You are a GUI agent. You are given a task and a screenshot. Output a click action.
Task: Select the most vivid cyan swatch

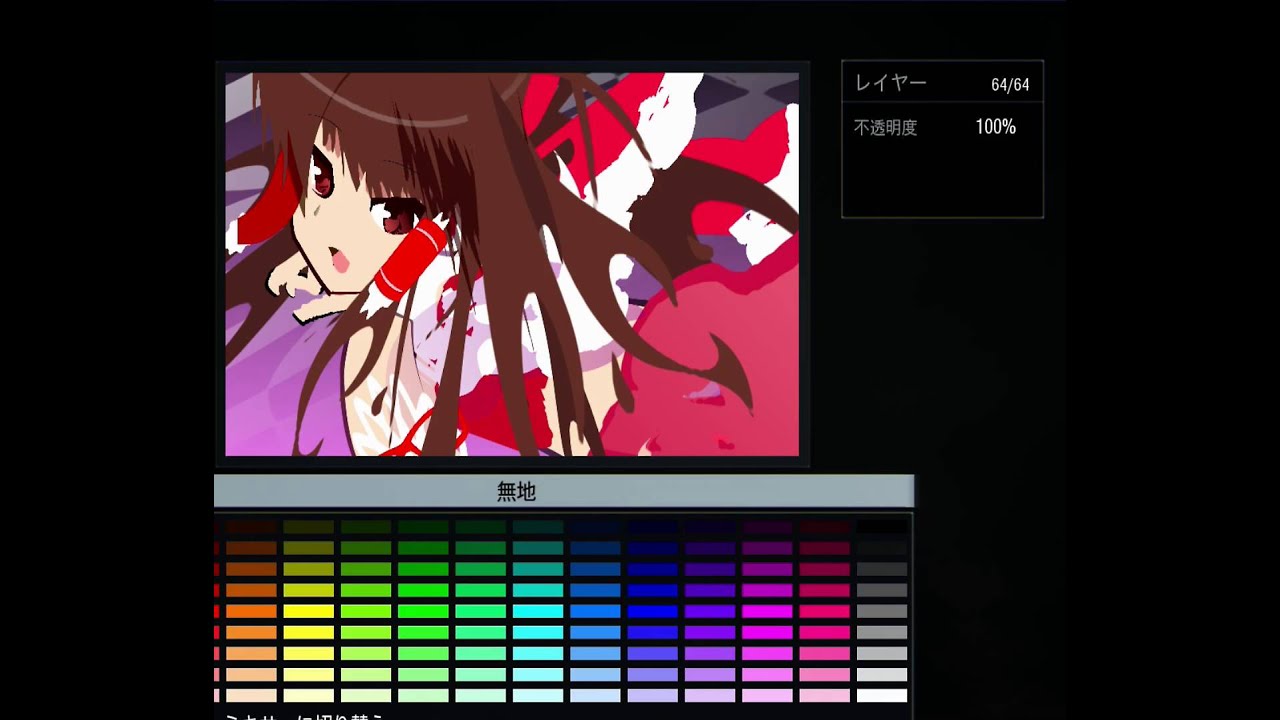tap(538, 611)
